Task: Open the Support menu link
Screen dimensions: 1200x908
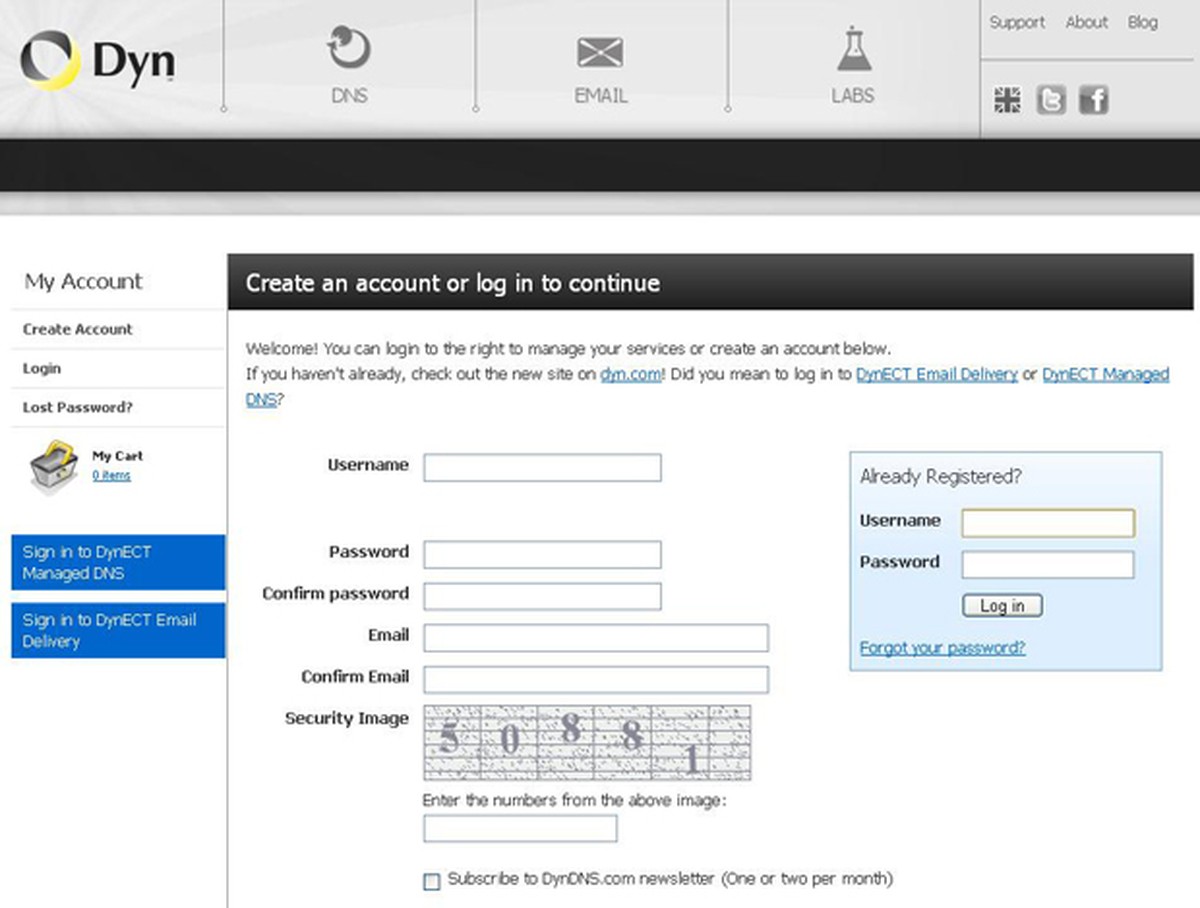Action: [1017, 22]
